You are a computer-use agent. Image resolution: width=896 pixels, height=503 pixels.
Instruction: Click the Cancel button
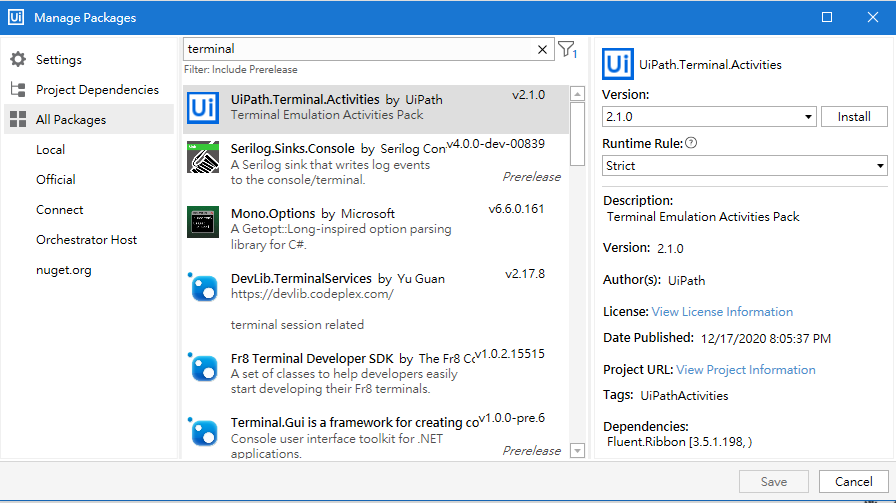click(854, 482)
